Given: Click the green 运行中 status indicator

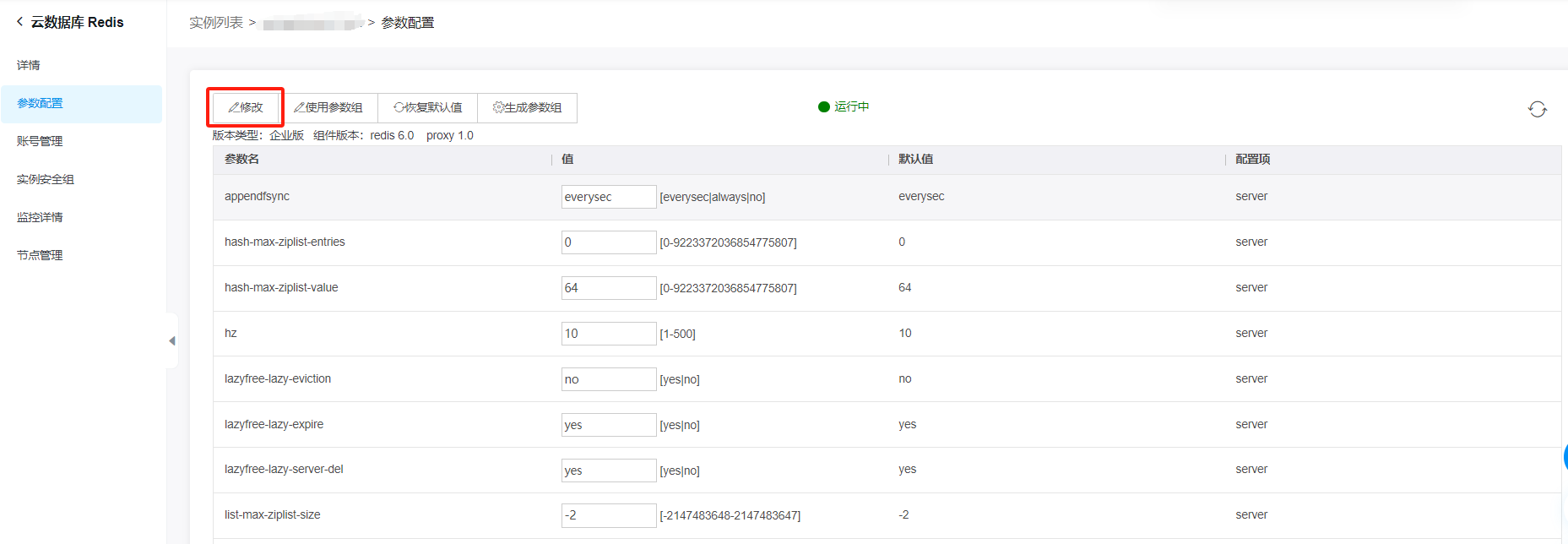Looking at the screenshot, I should coord(844,106).
